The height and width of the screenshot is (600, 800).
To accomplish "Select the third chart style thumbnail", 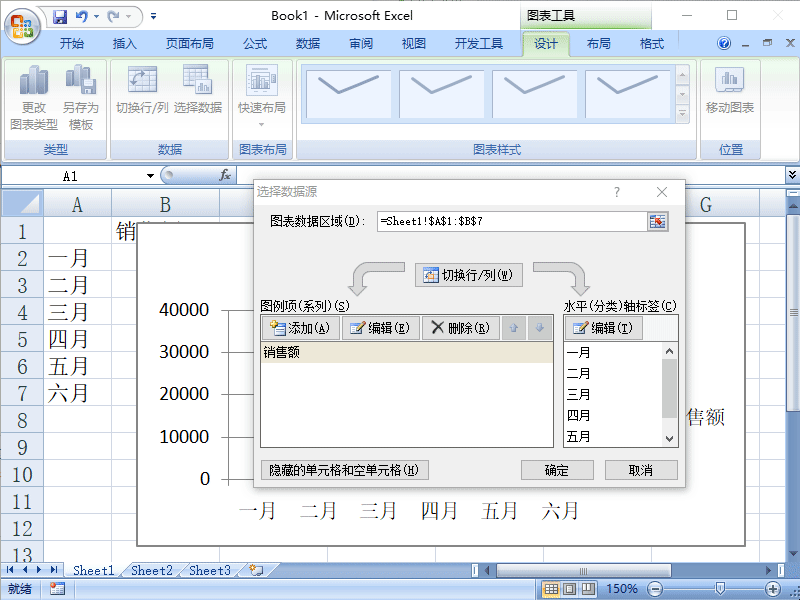I will [534, 94].
